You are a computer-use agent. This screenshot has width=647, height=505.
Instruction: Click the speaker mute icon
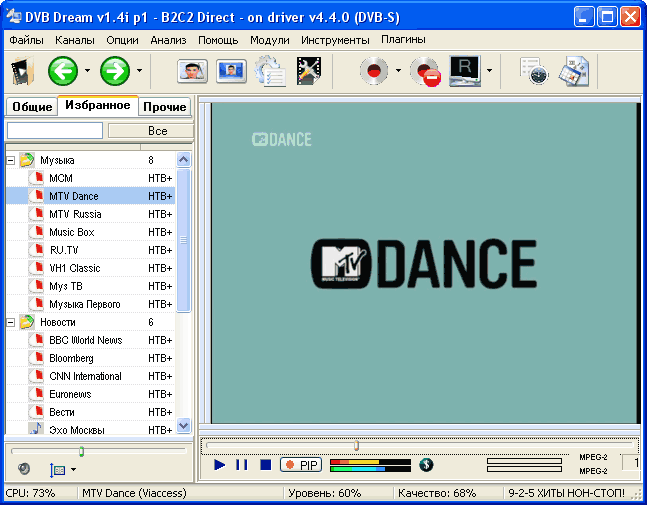(24, 469)
